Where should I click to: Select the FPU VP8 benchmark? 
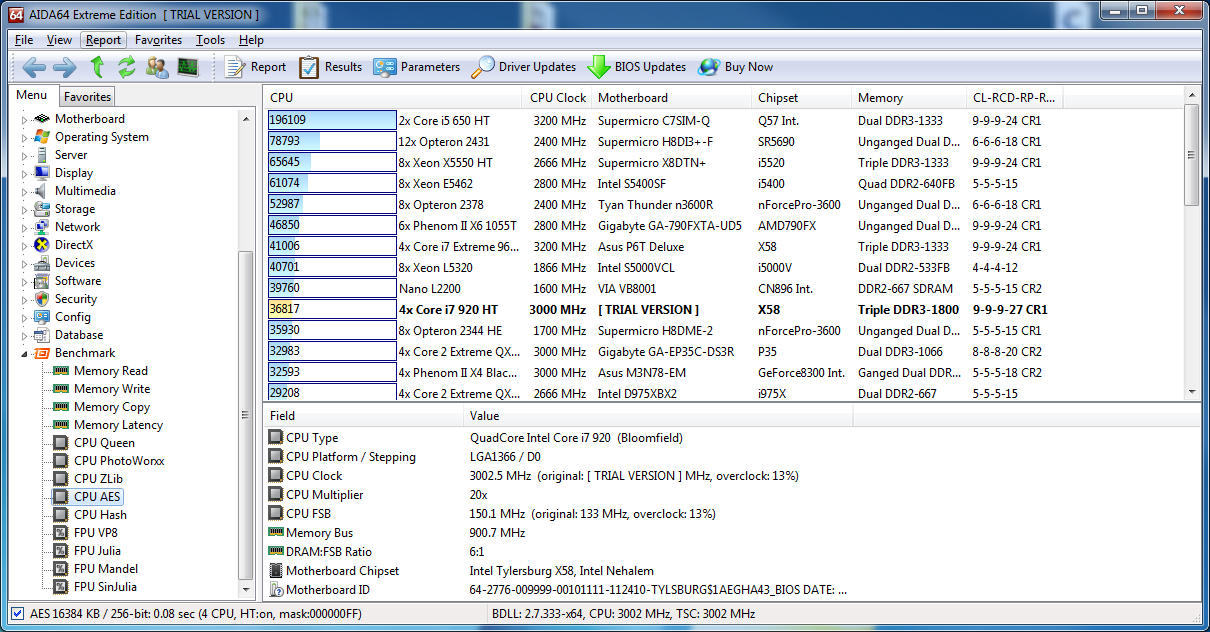(96, 533)
